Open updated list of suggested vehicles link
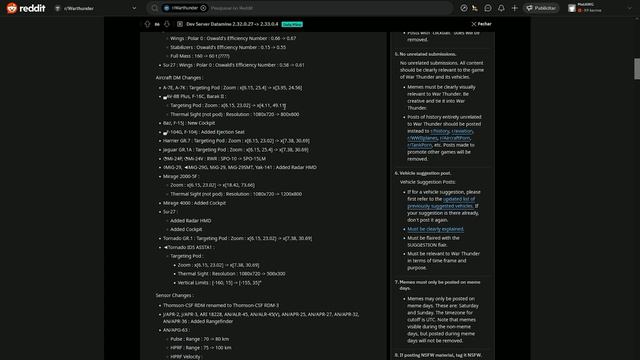 pyautogui.click(x=441, y=202)
